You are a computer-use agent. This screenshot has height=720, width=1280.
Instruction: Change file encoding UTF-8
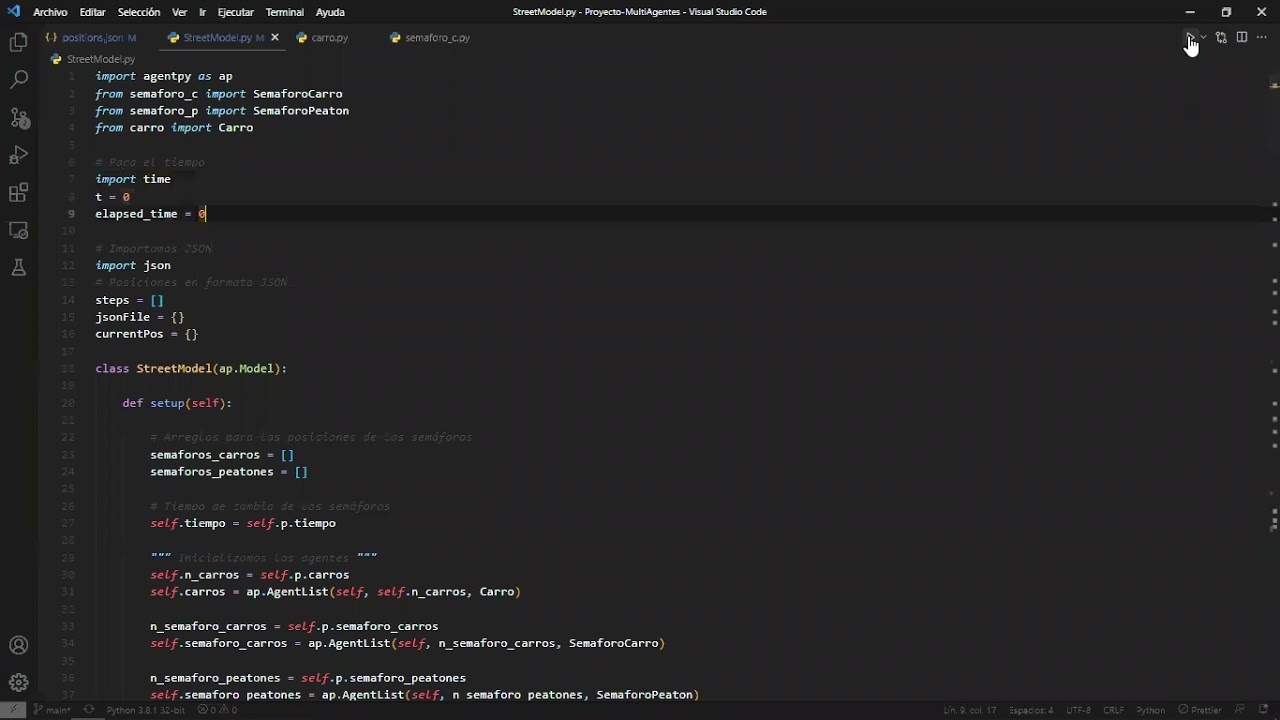(1078, 710)
